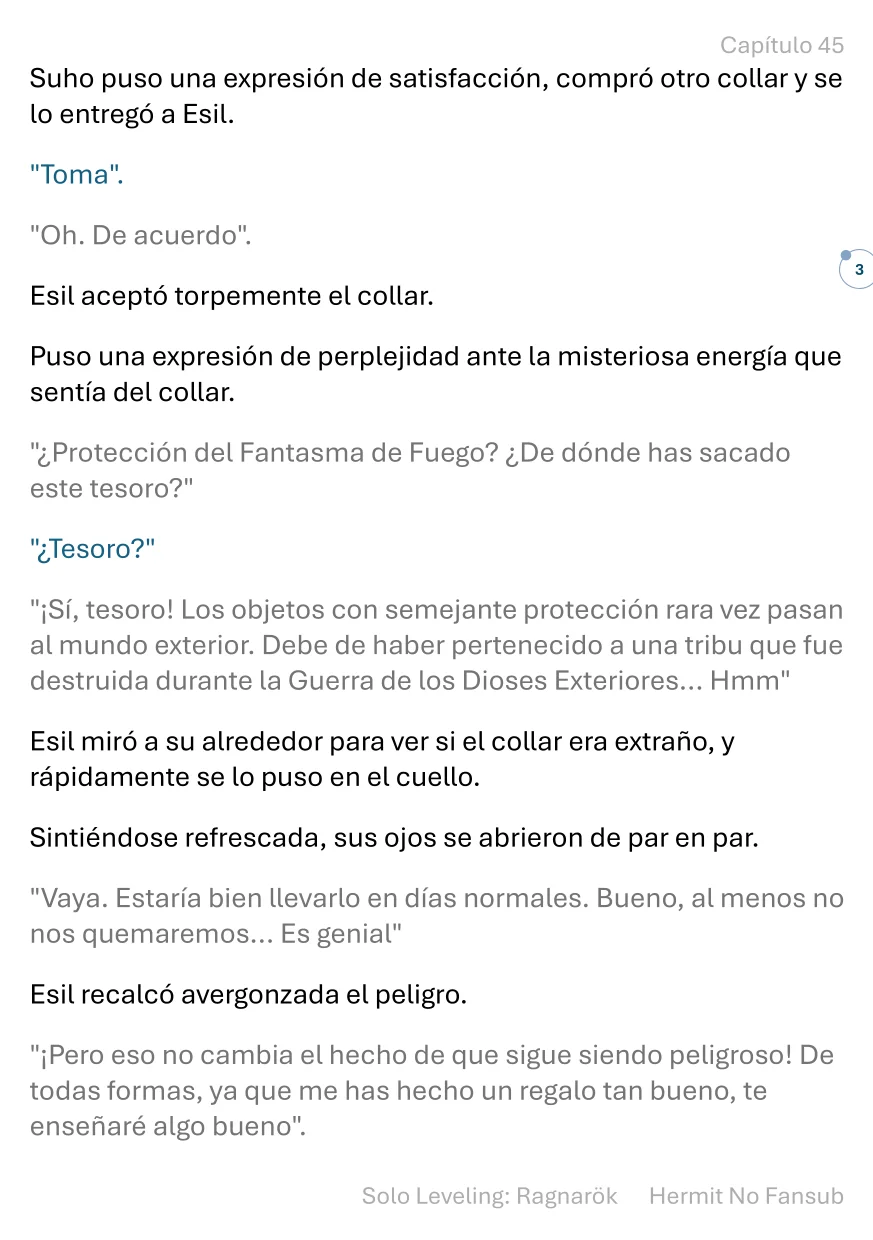Click the Capítulo 45 header text
This screenshot has height=1240, width=873.
tap(782, 45)
